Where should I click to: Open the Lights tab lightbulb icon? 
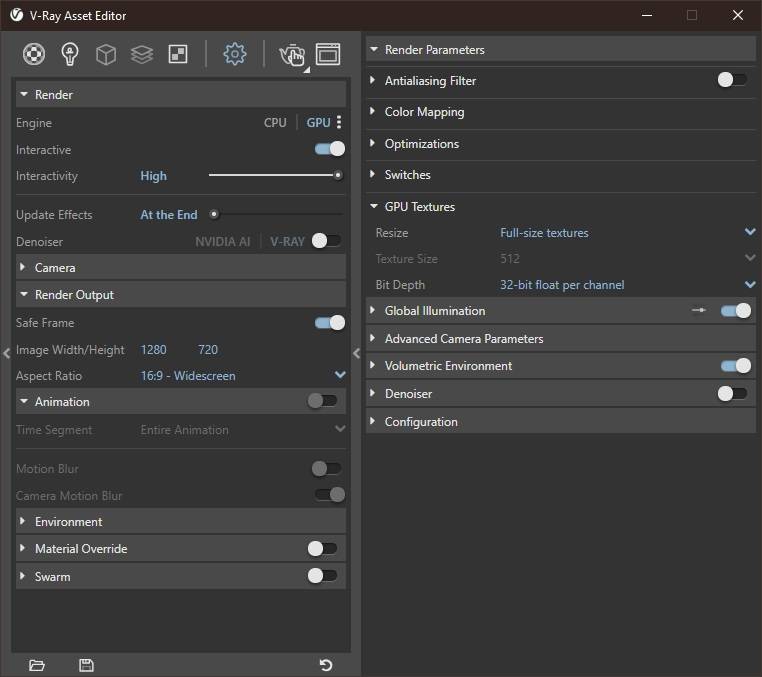69,54
